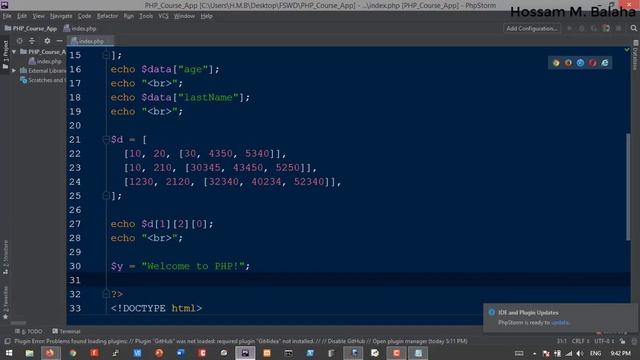640x360 pixels.
Task: Open the Windows Start button
Action: [x=9, y=353]
